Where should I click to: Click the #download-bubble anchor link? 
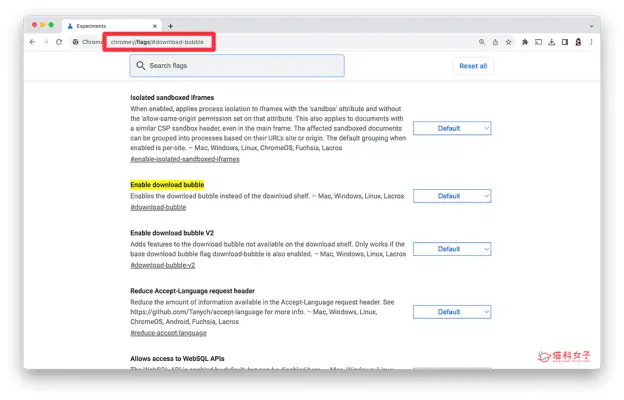coord(158,207)
